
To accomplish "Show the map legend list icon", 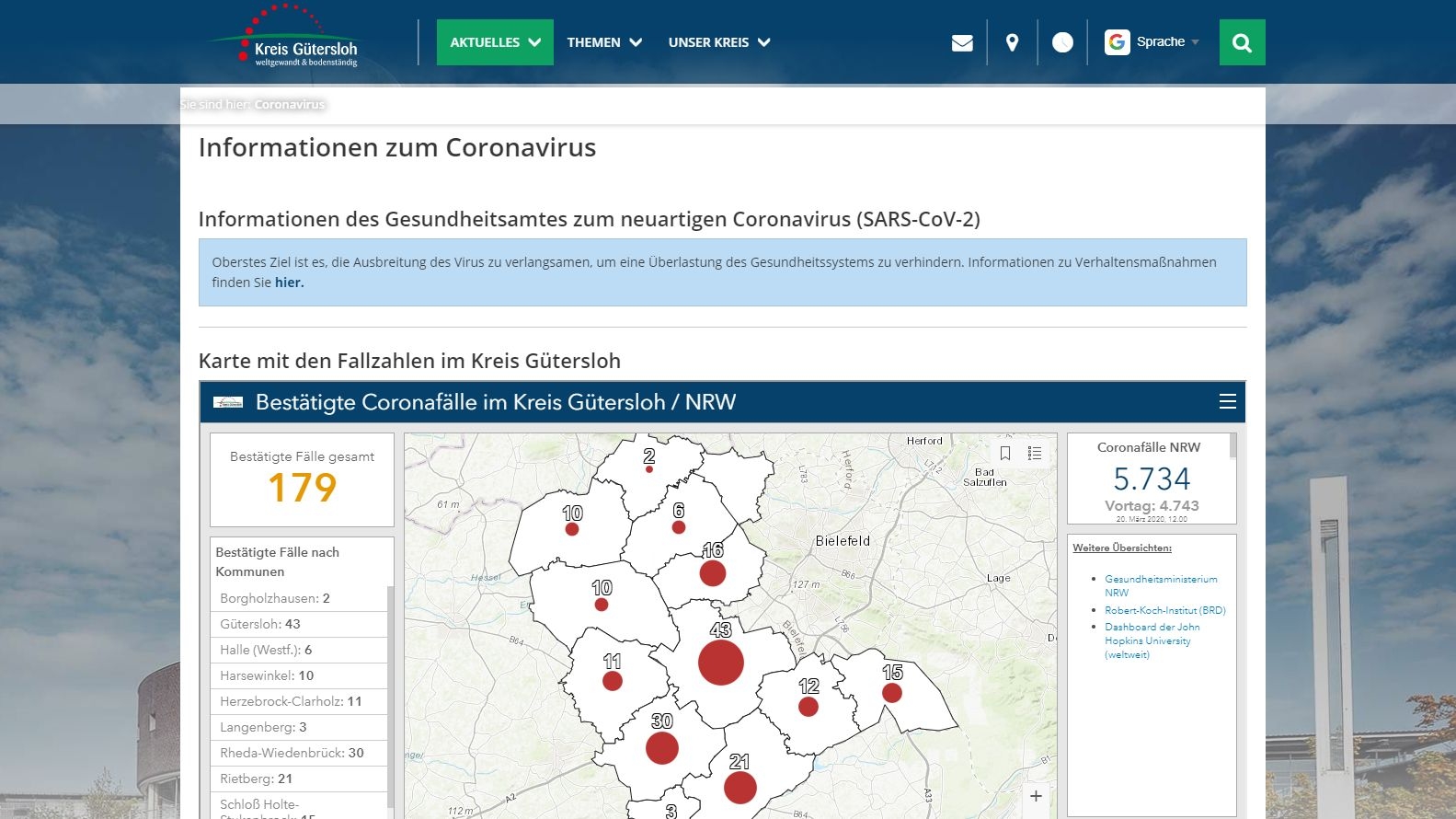I will (x=1035, y=453).
